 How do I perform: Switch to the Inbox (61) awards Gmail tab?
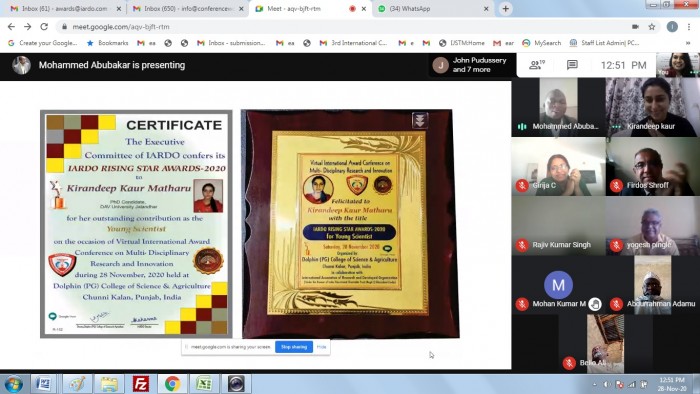65,8
